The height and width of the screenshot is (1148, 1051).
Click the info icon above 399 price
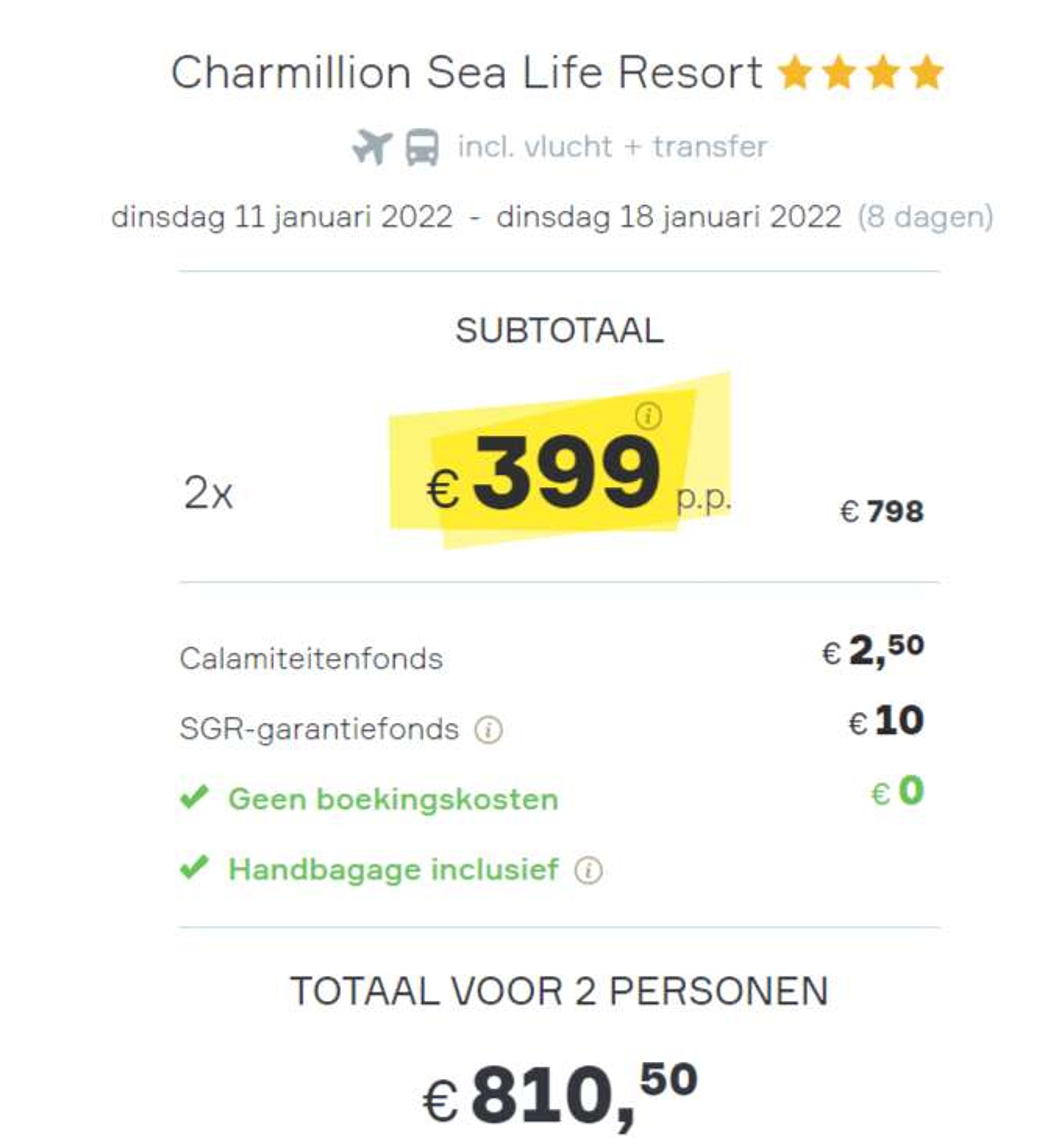click(648, 416)
